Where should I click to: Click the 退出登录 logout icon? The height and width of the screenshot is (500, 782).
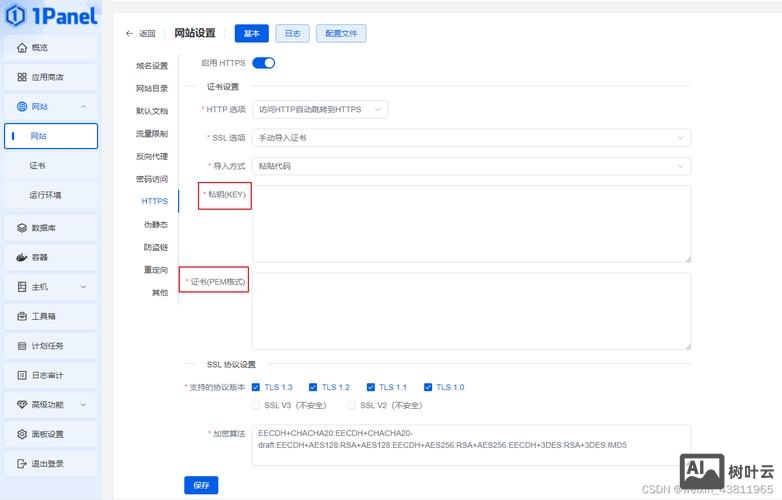tap(21, 464)
